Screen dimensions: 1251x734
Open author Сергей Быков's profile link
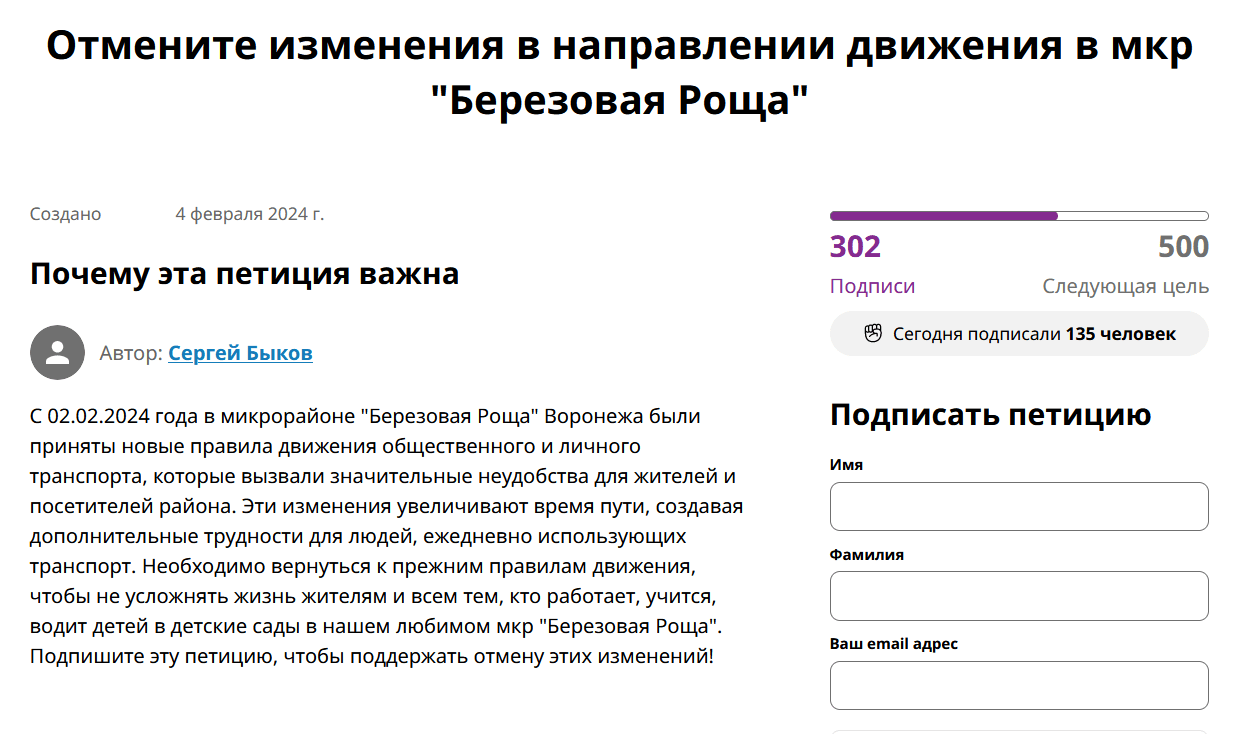[240, 353]
